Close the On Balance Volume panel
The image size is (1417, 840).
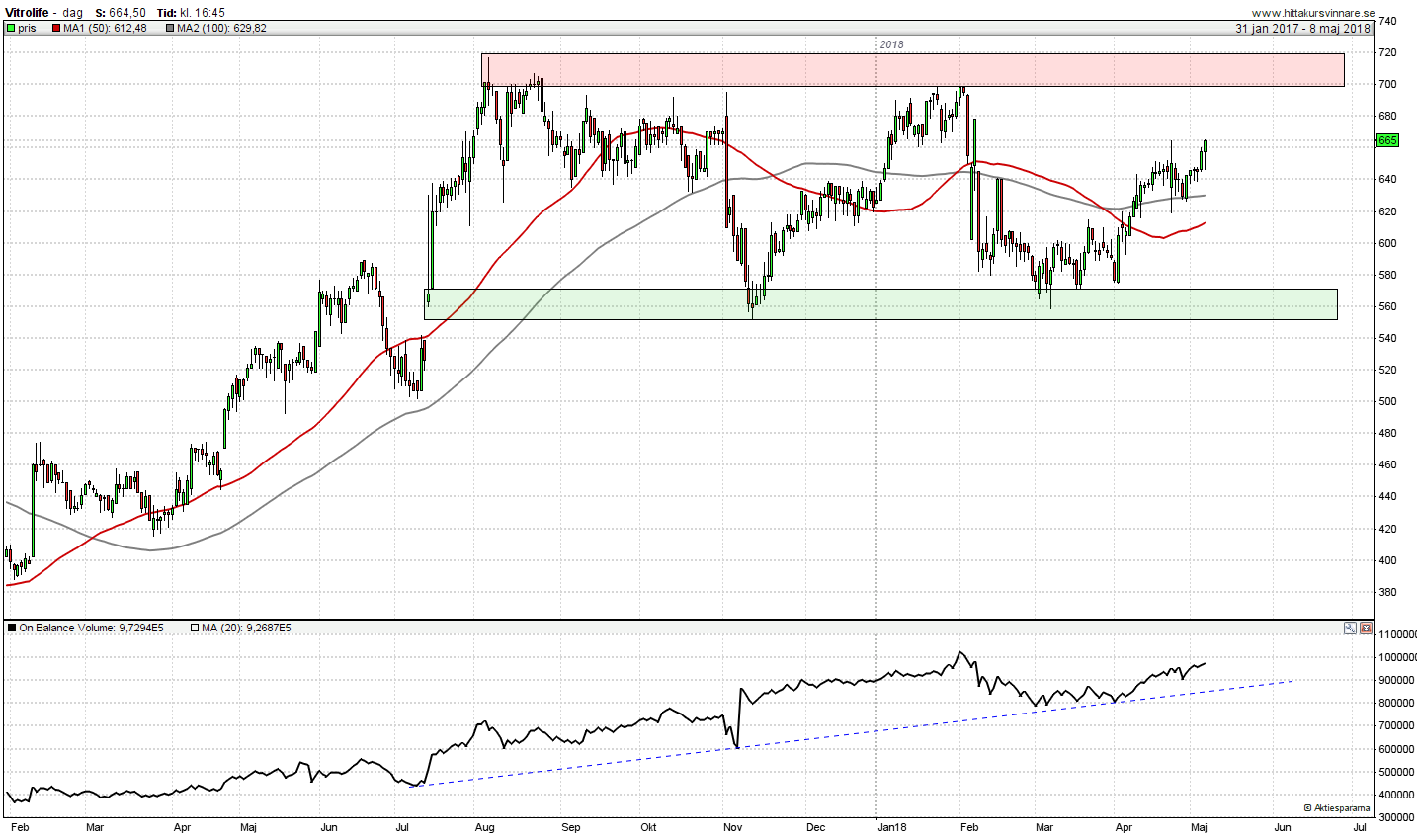[x=1366, y=629]
